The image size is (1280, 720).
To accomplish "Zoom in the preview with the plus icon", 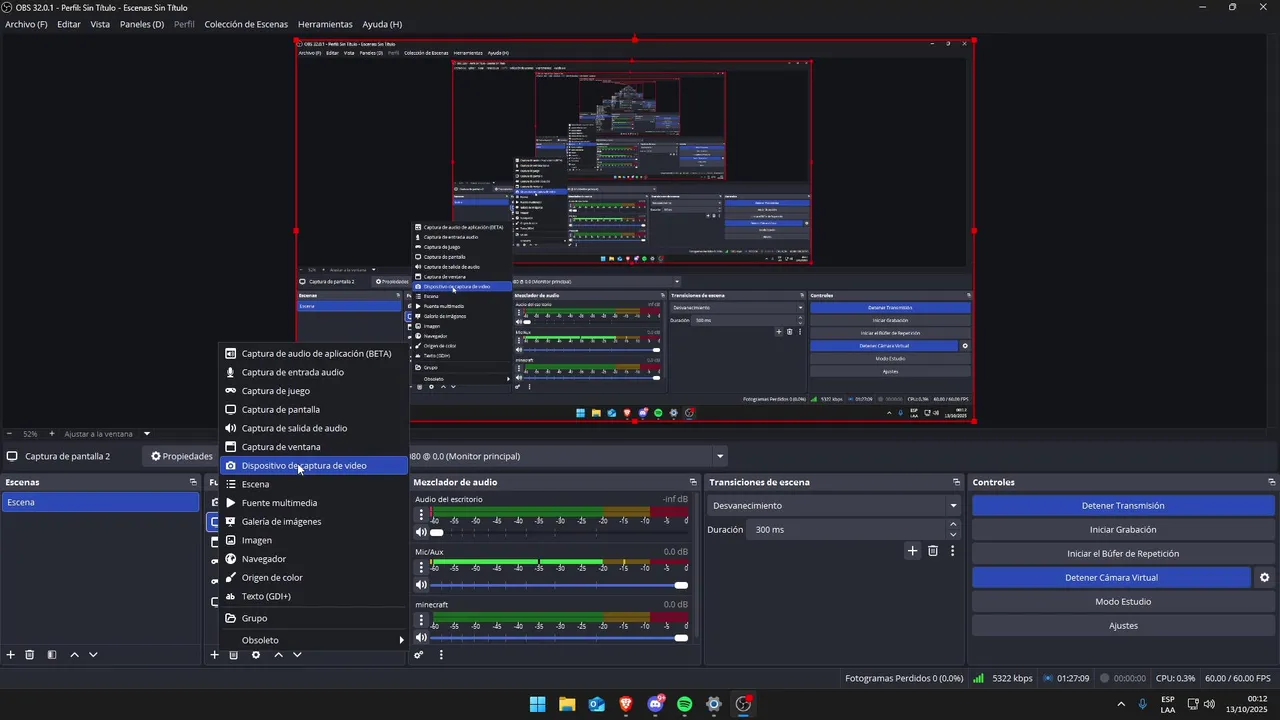I will pyautogui.click(x=52, y=434).
